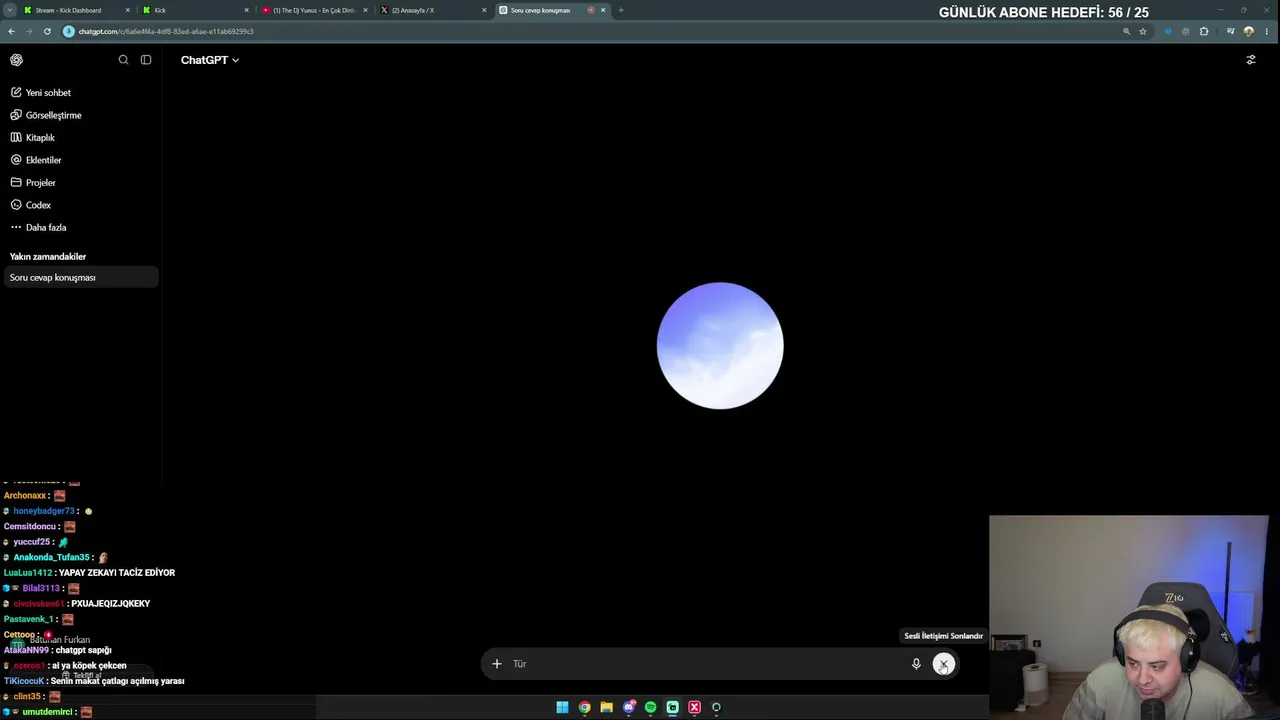This screenshot has height=720, width=1280.
Task: Close the Stream - Kick Dashboard tab
Action: pos(127,10)
